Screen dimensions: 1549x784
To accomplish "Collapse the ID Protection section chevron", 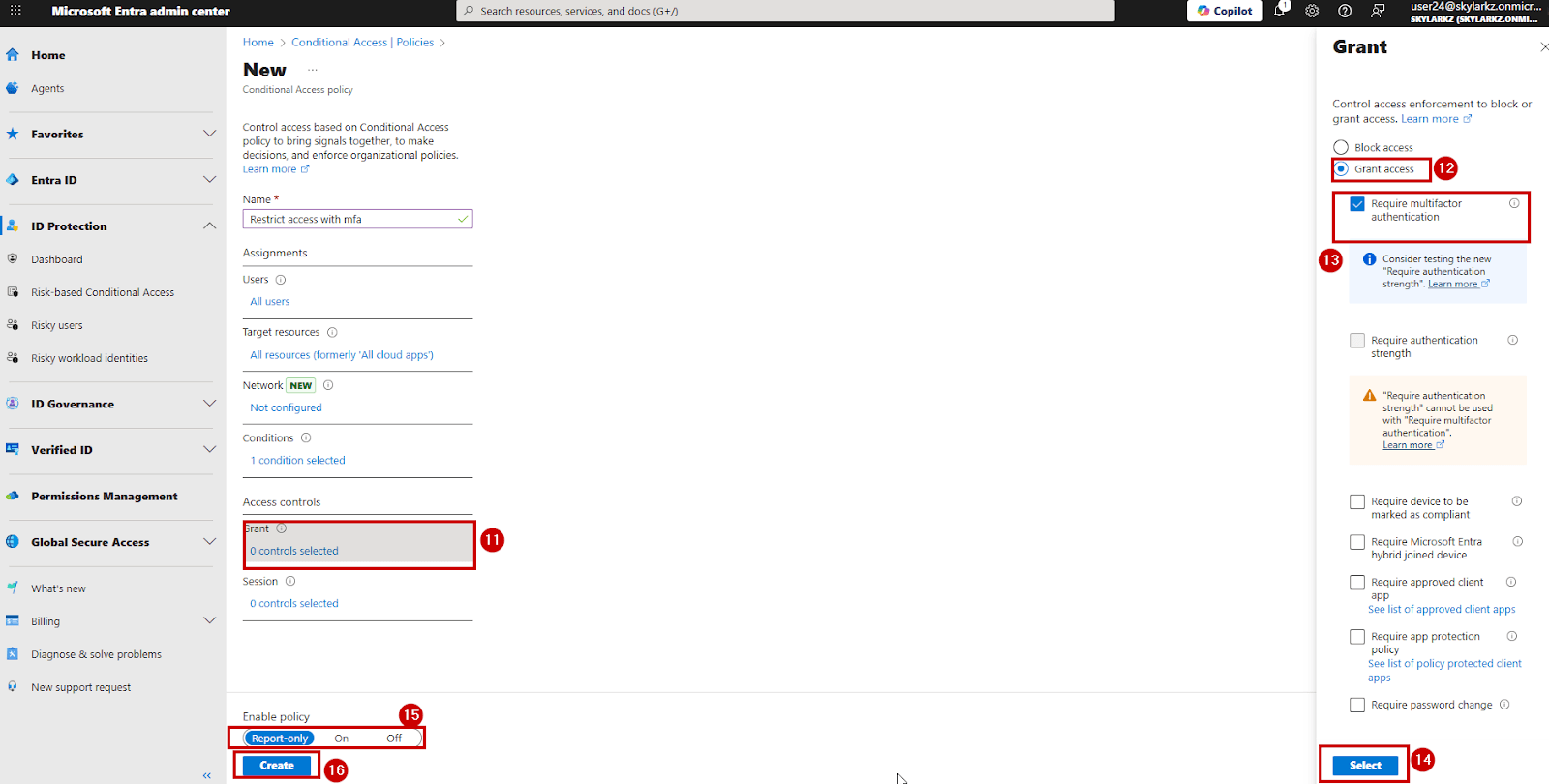I will pyautogui.click(x=209, y=226).
